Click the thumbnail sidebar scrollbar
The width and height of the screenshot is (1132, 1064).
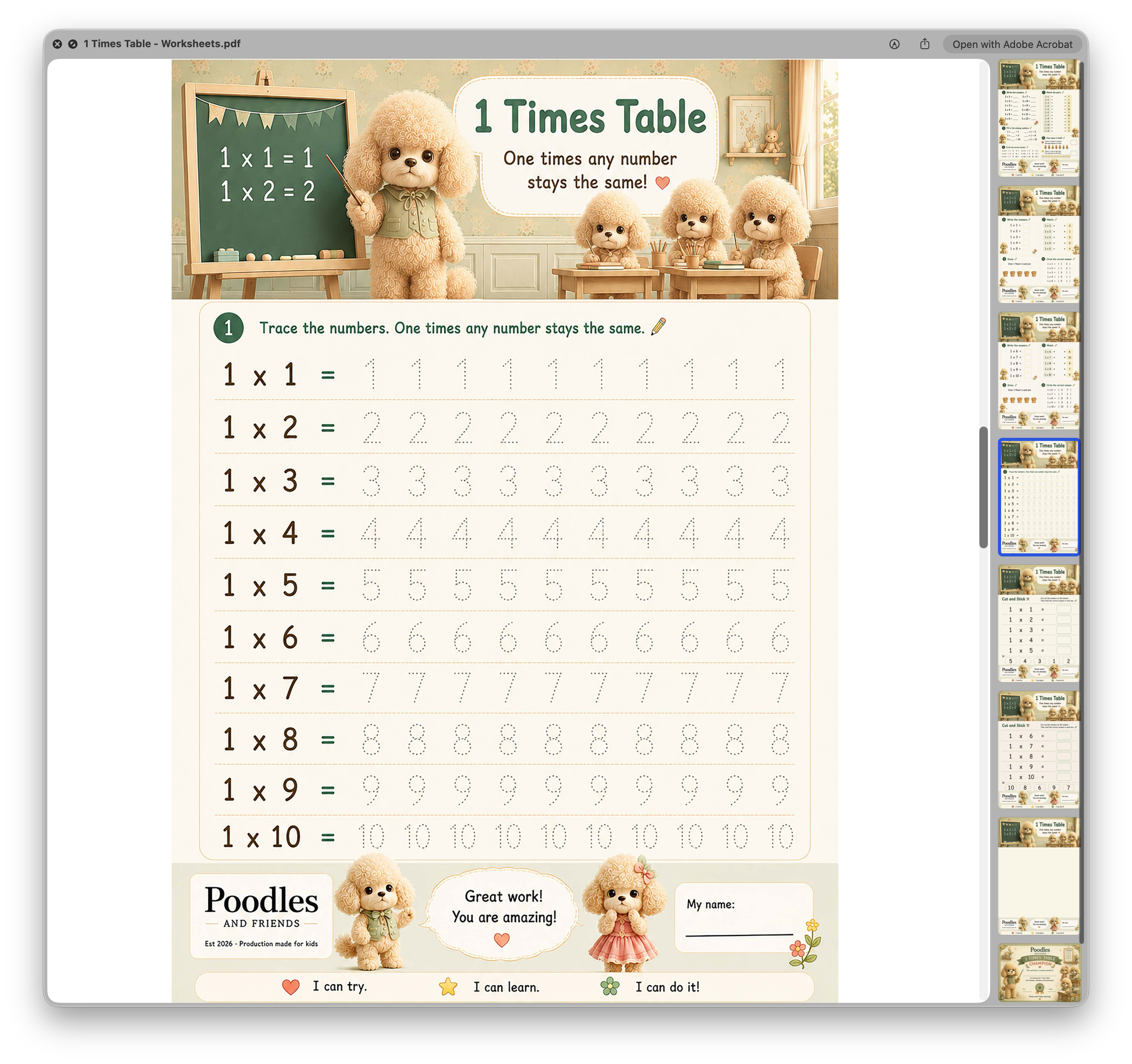pos(1082,501)
